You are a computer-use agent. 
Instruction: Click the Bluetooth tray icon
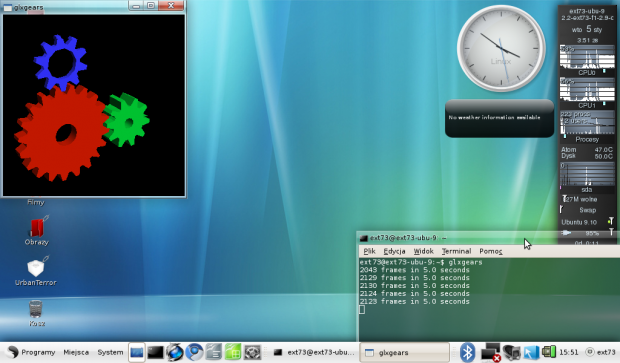coord(468,352)
